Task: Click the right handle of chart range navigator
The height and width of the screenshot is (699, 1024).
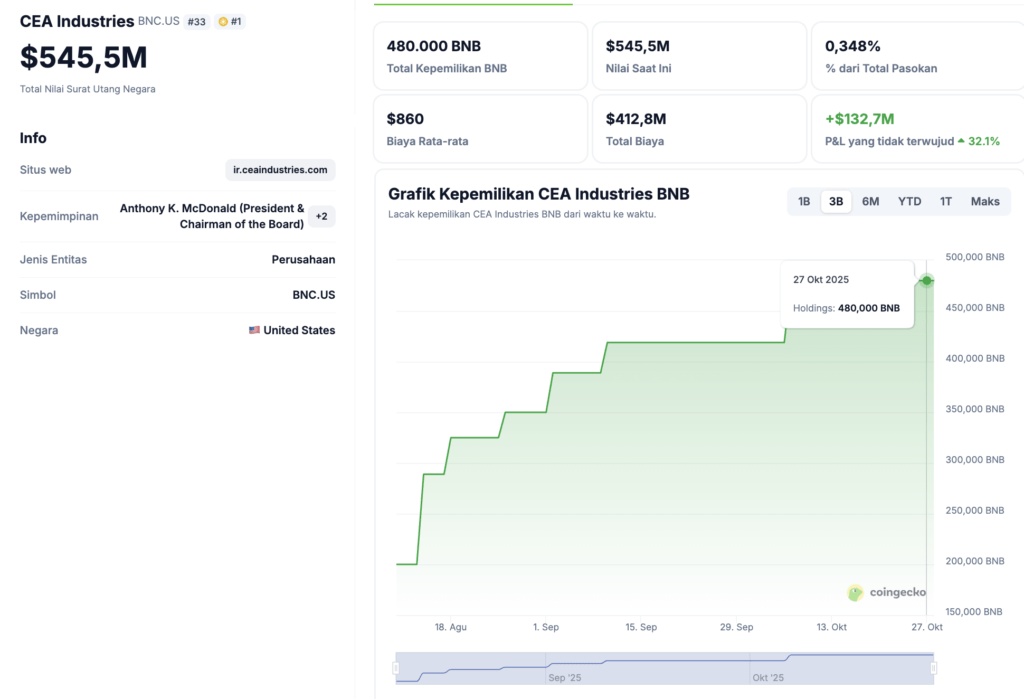Action: point(933,668)
